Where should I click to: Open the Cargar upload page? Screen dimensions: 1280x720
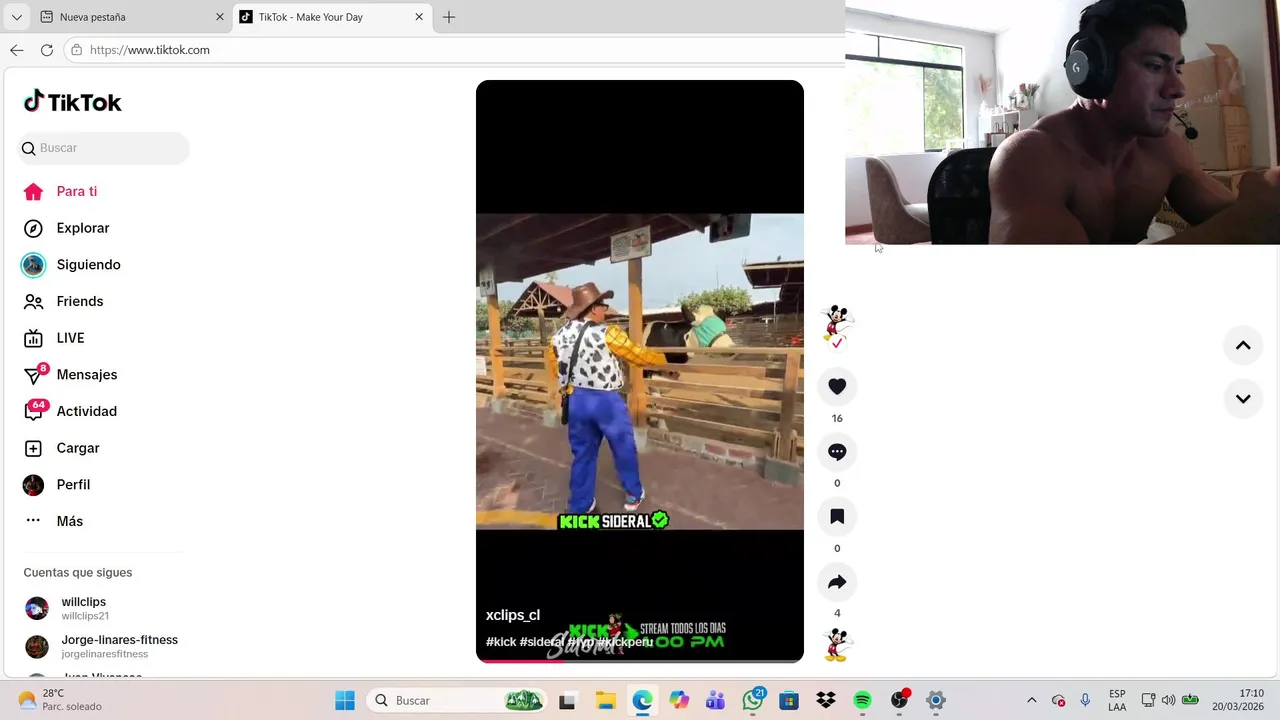[61, 448]
